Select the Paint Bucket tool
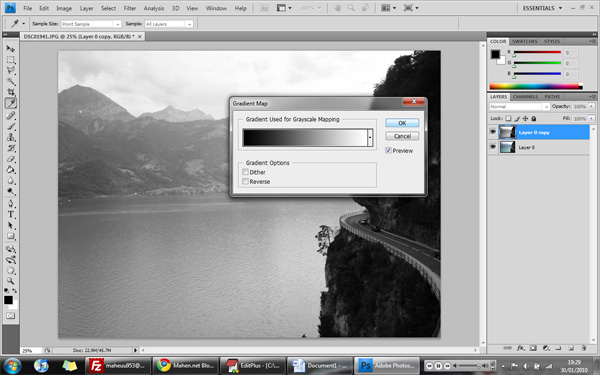Viewport: 600px width, 375px height. click(x=10, y=170)
